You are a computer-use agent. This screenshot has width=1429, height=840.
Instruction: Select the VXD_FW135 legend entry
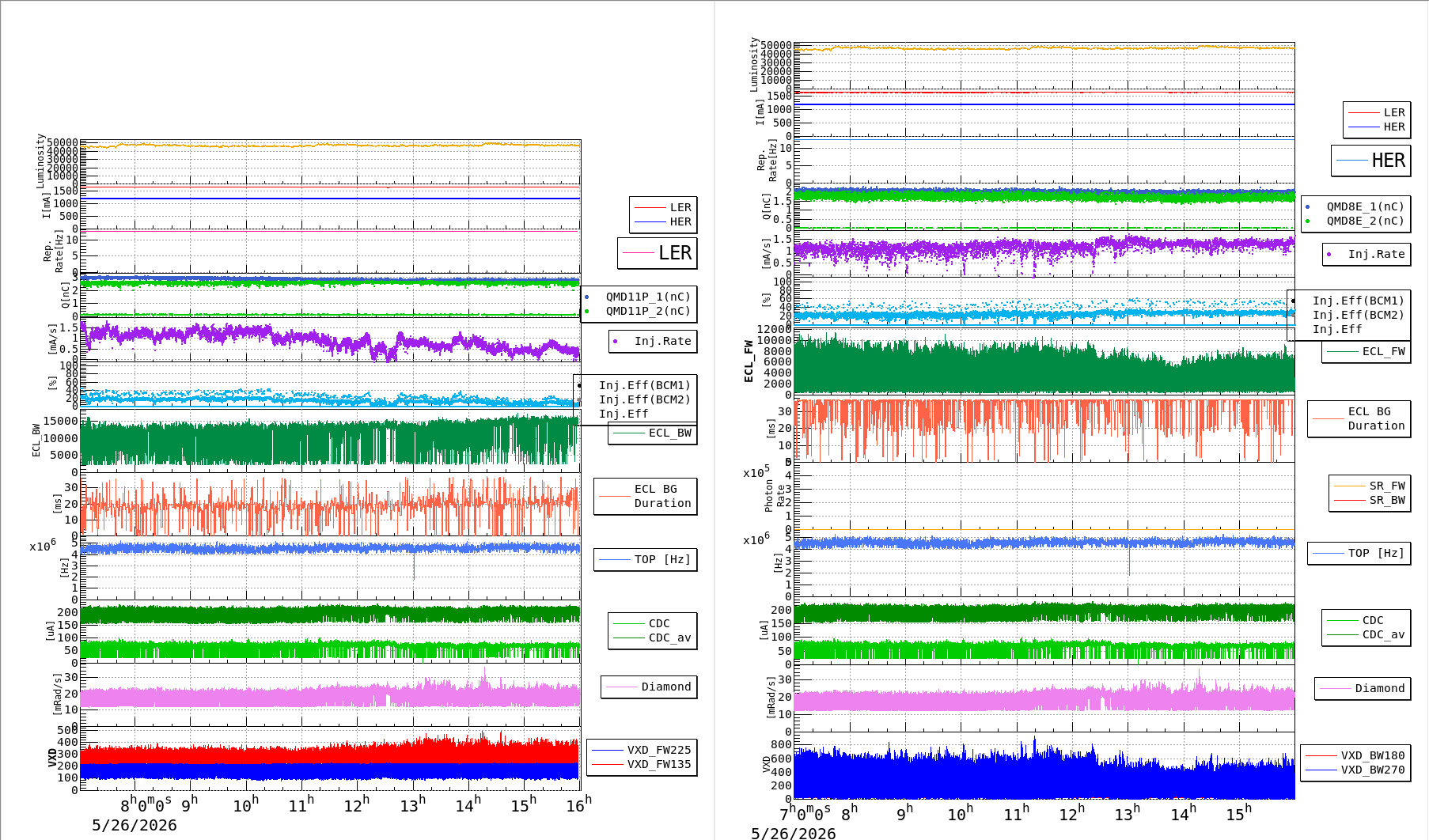point(658,764)
